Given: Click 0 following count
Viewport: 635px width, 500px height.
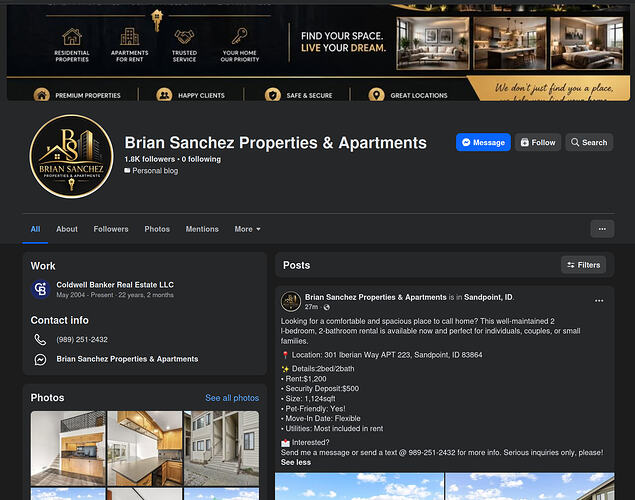Looking at the screenshot, I should tap(201, 159).
